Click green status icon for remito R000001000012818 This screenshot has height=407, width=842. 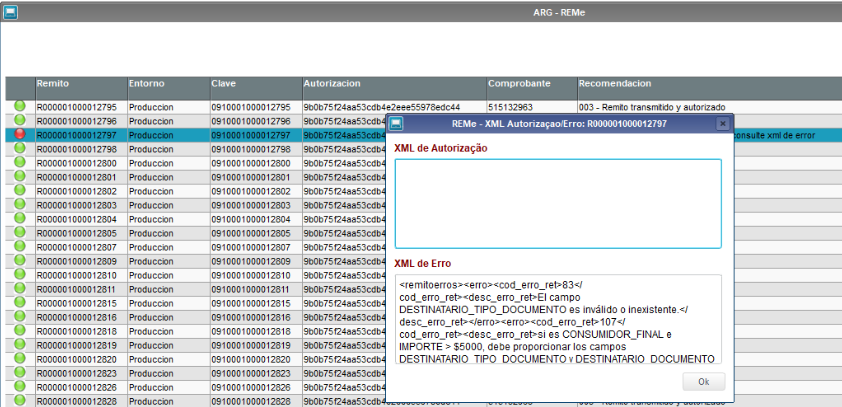point(20,330)
